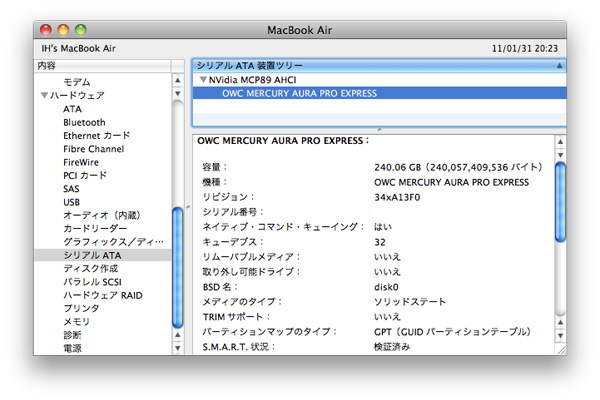Open ディスク作成 in the sidebar
Viewport: 600px width, 400px height.
pyautogui.click(x=91, y=268)
